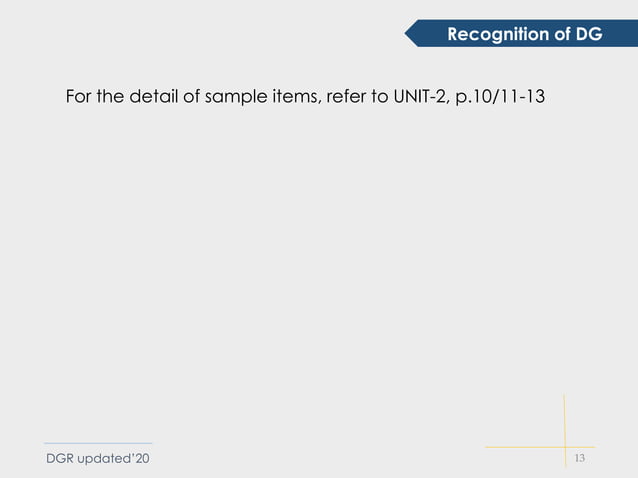The width and height of the screenshot is (638, 478).
Task: Click the slide number 13
Action: [x=579, y=458]
